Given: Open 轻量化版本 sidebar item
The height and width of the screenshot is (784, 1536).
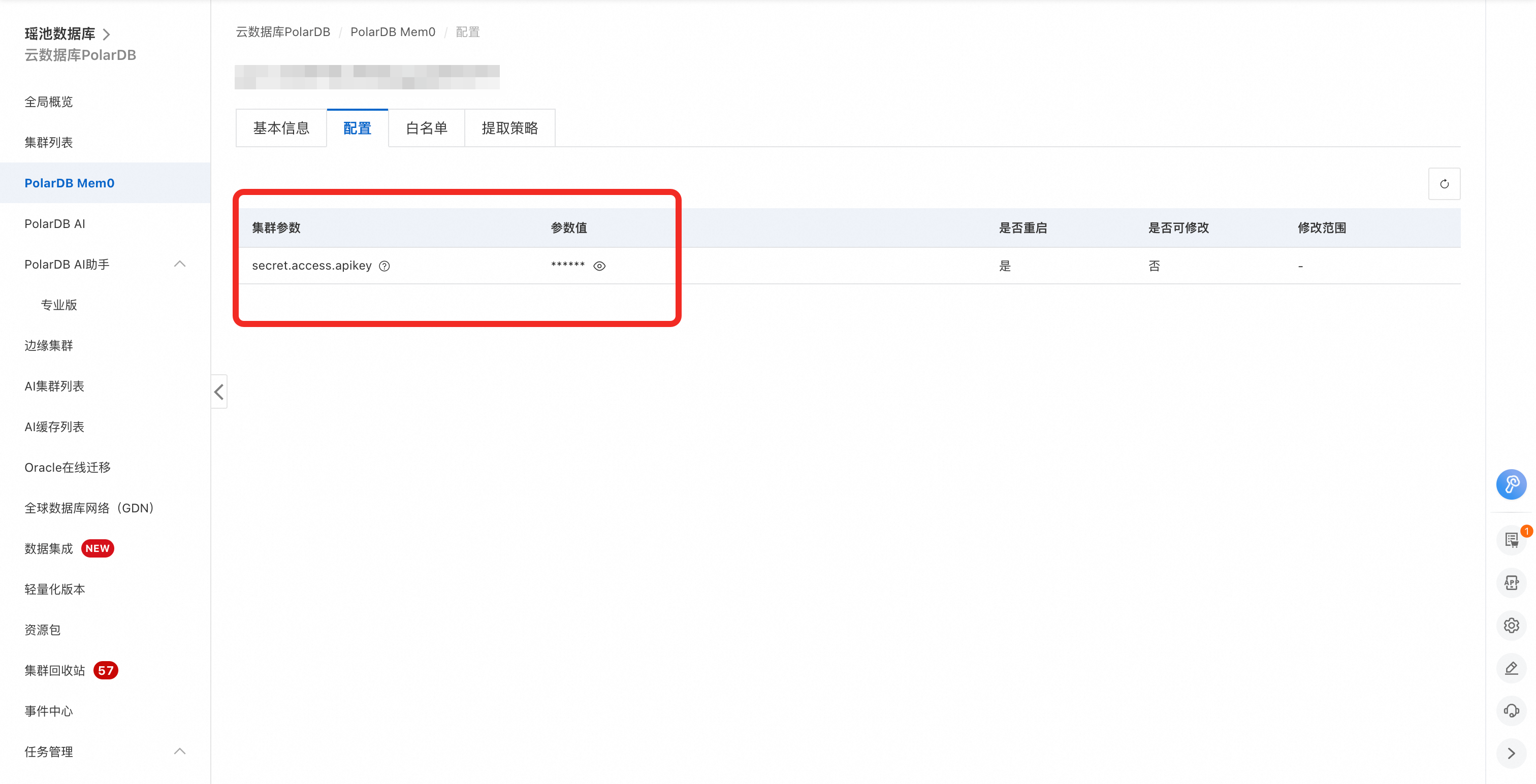Looking at the screenshot, I should pos(55,589).
